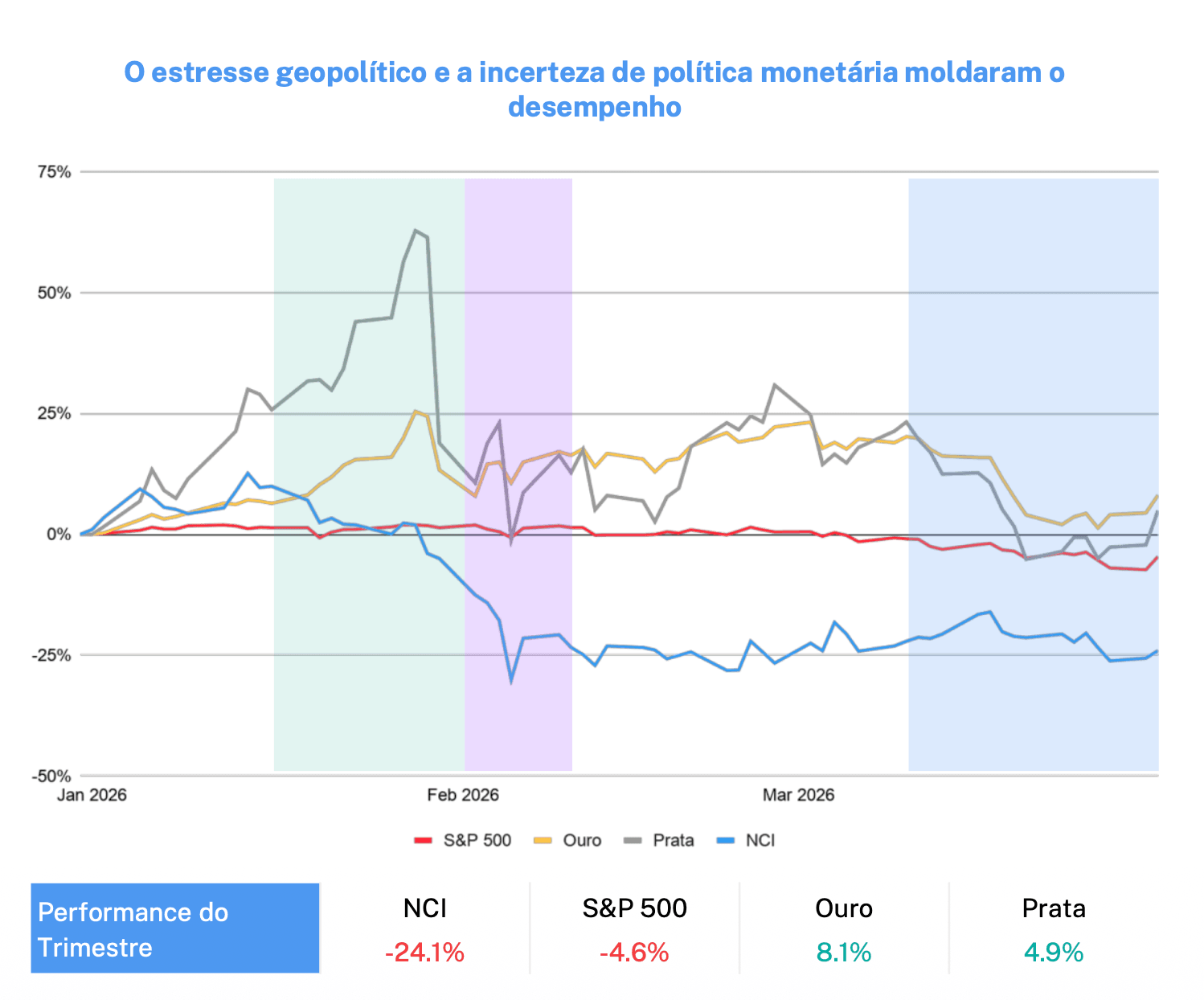Click the gray Prata legend swatch

tap(633, 841)
